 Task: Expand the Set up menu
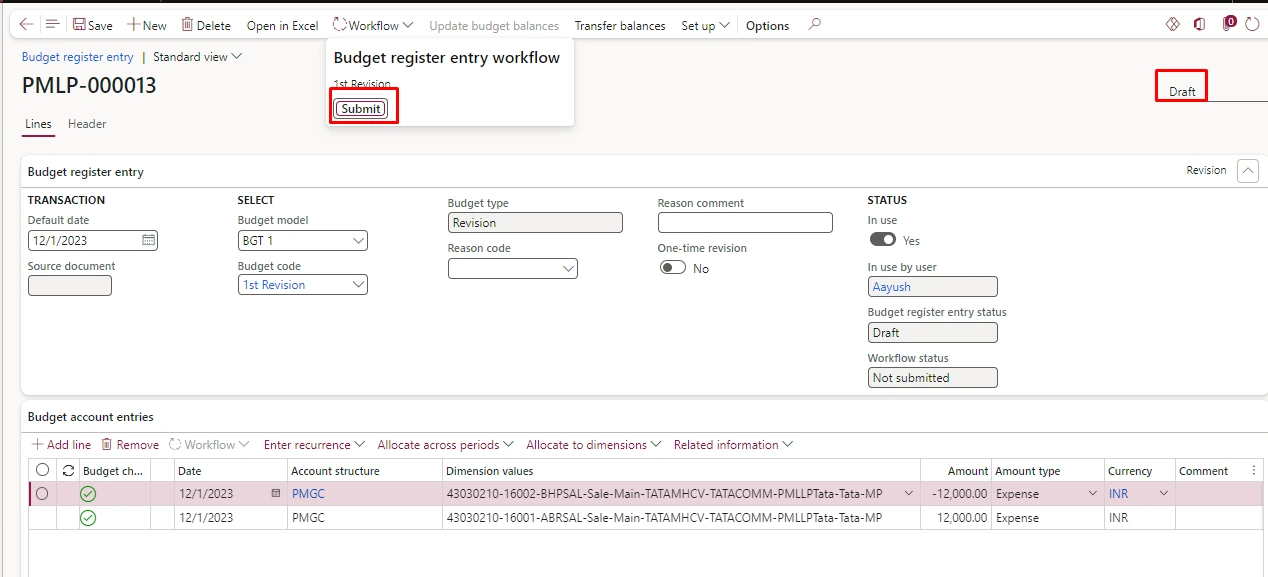pyautogui.click(x=705, y=25)
